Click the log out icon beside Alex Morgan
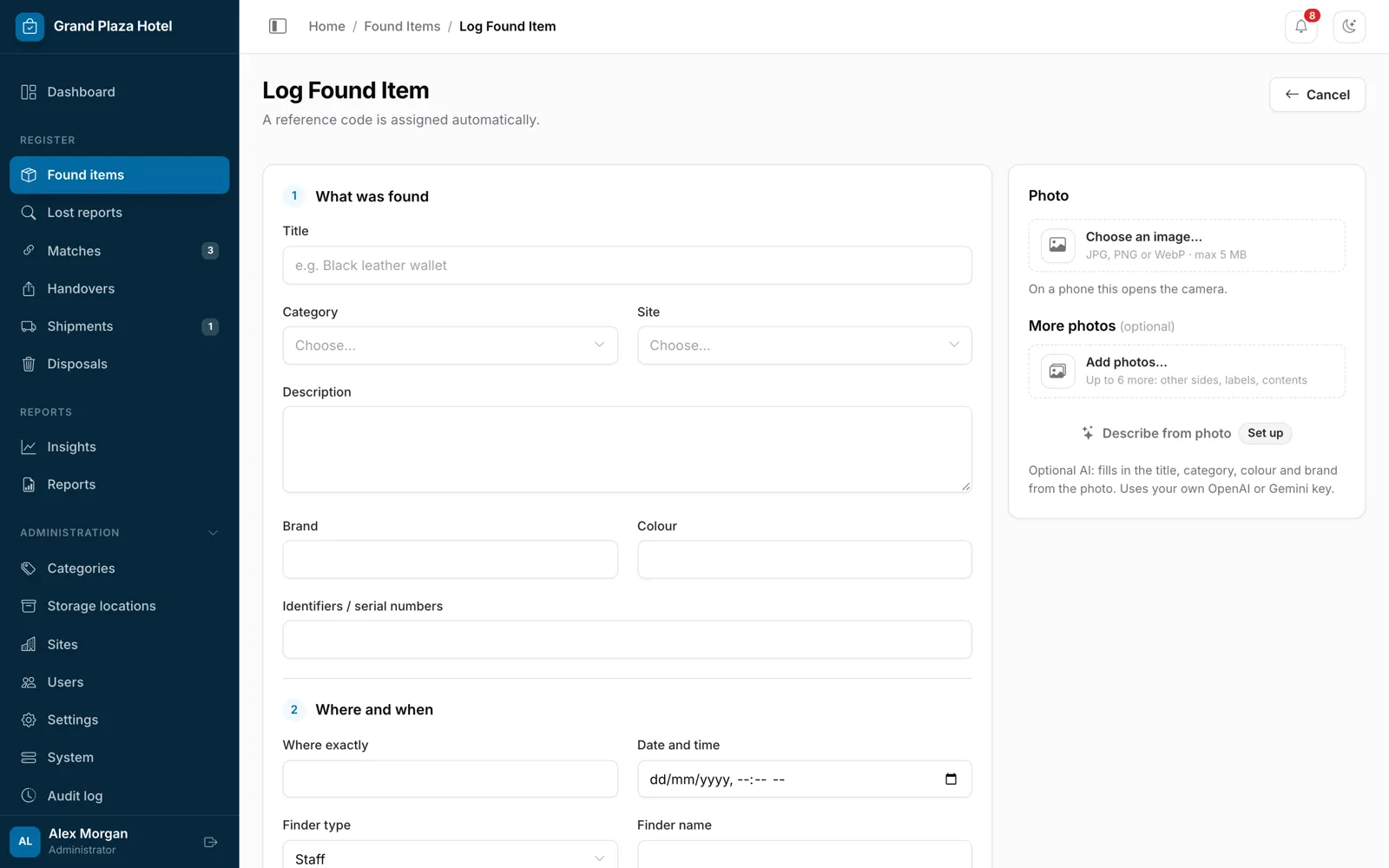The height and width of the screenshot is (868, 1389). click(x=210, y=842)
